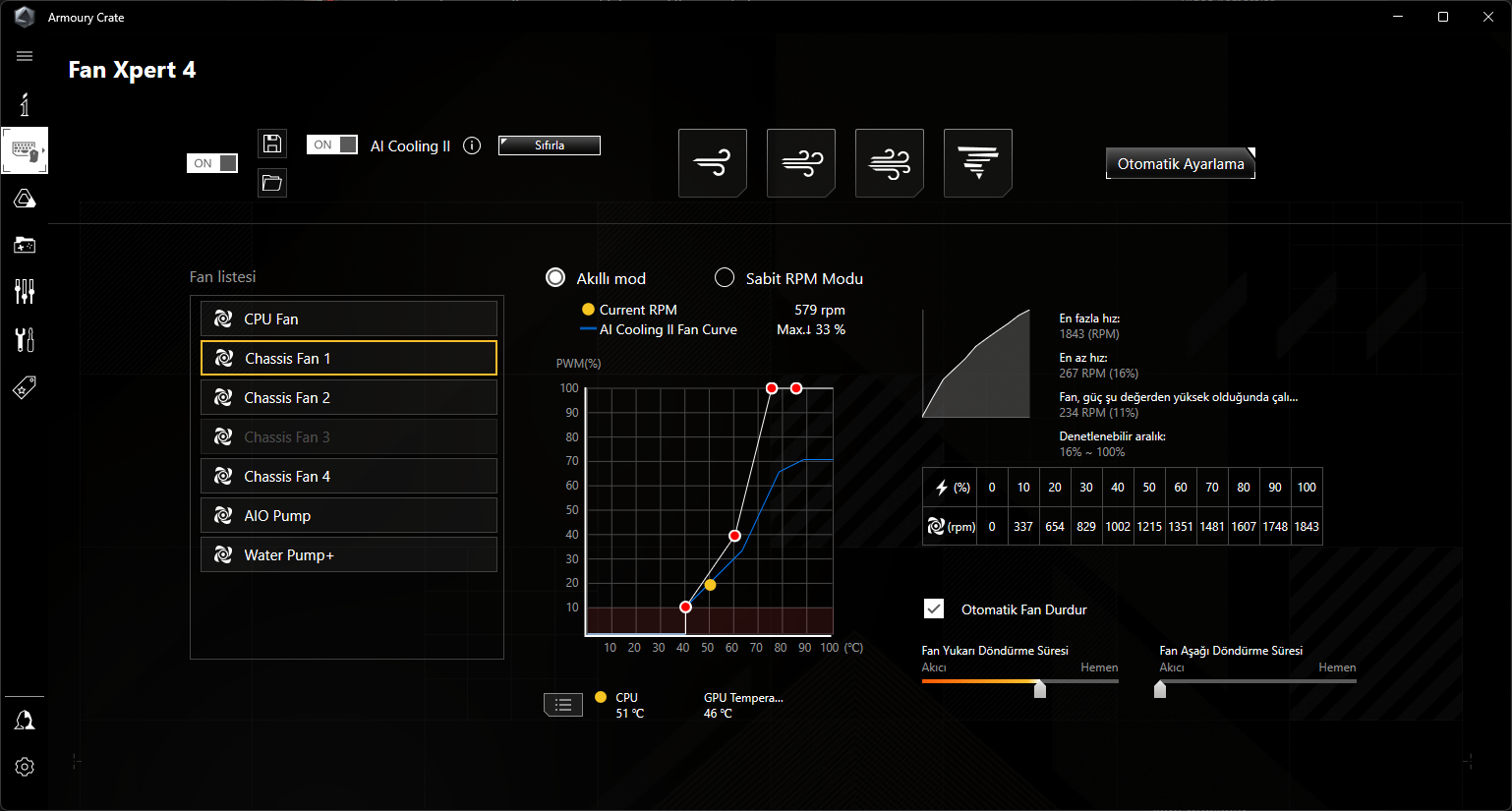Uncheck the Otomatik Fan Durdur checkbox
The width and height of the screenshot is (1512, 811).
coord(934,608)
